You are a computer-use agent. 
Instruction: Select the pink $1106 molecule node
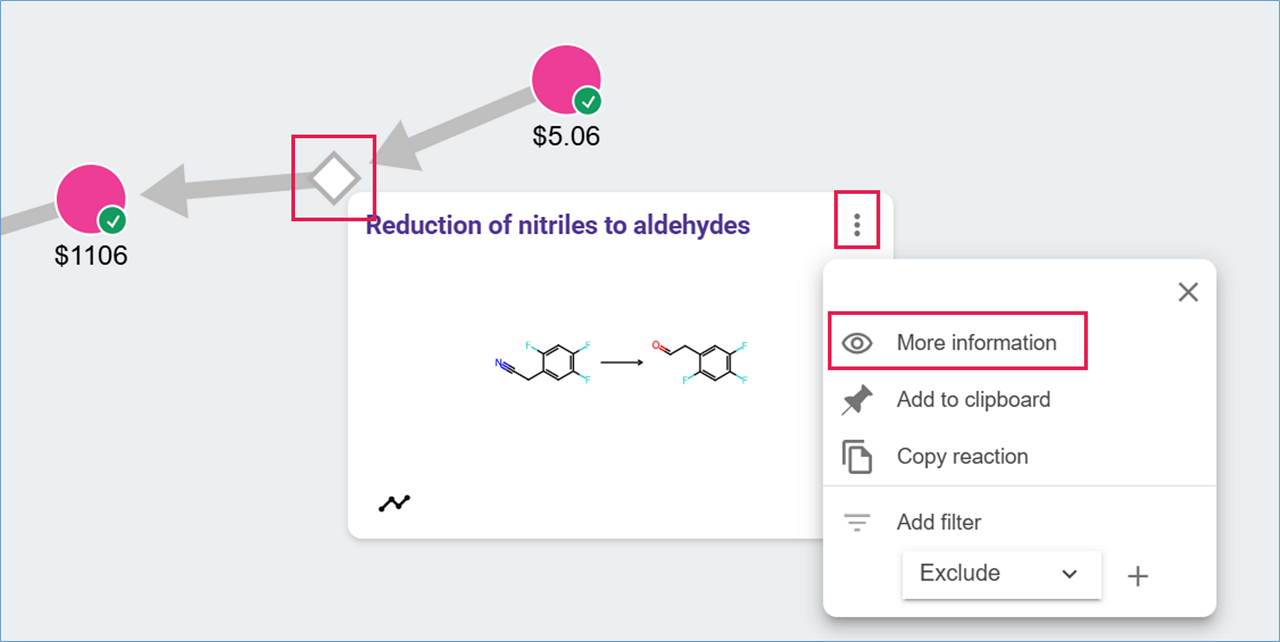(87, 196)
